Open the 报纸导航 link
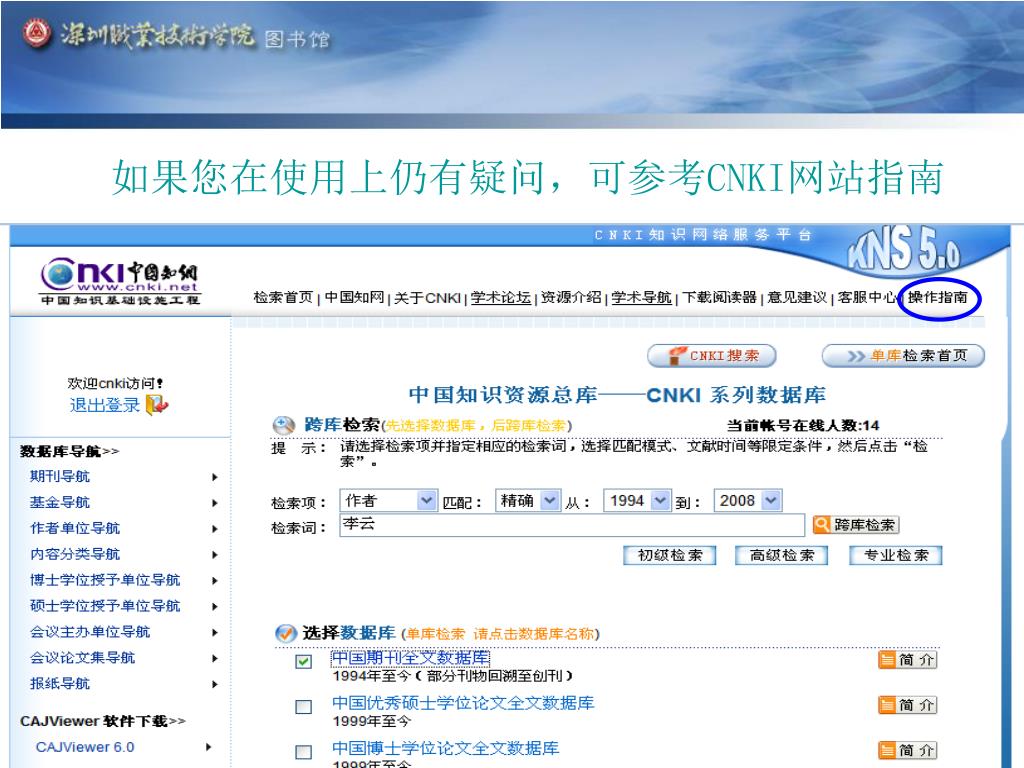 click(59, 684)
